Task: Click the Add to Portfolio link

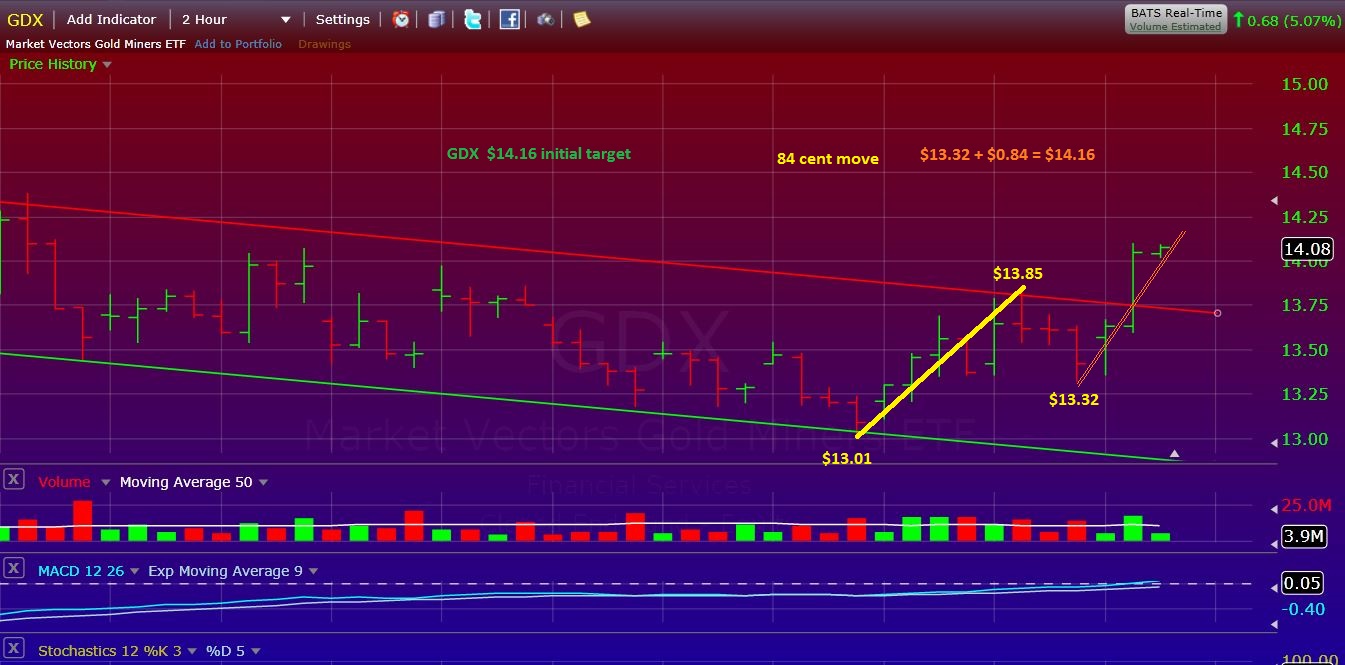Action: click(x=238, y=44)
